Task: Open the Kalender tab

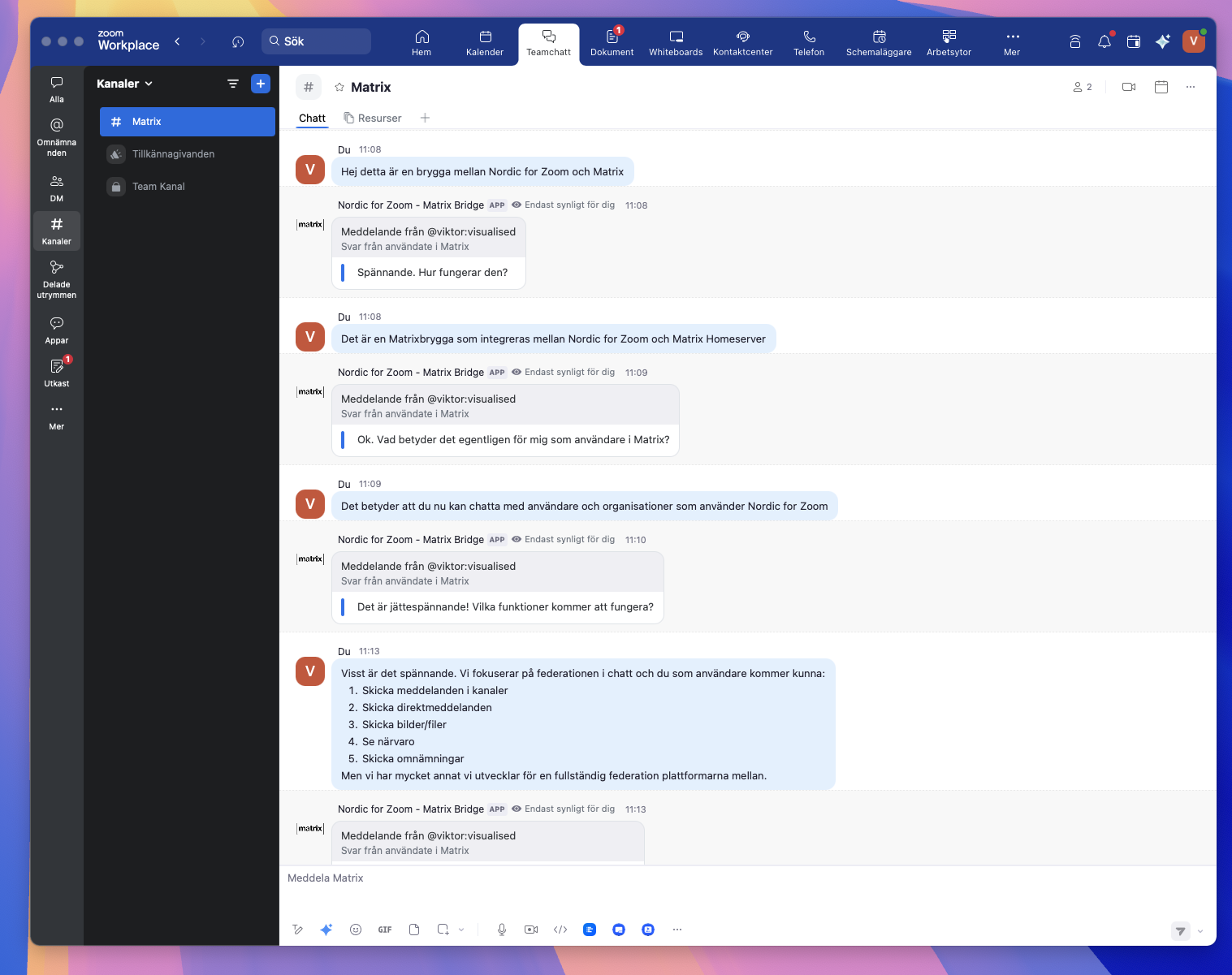Action: coord(485,43)
